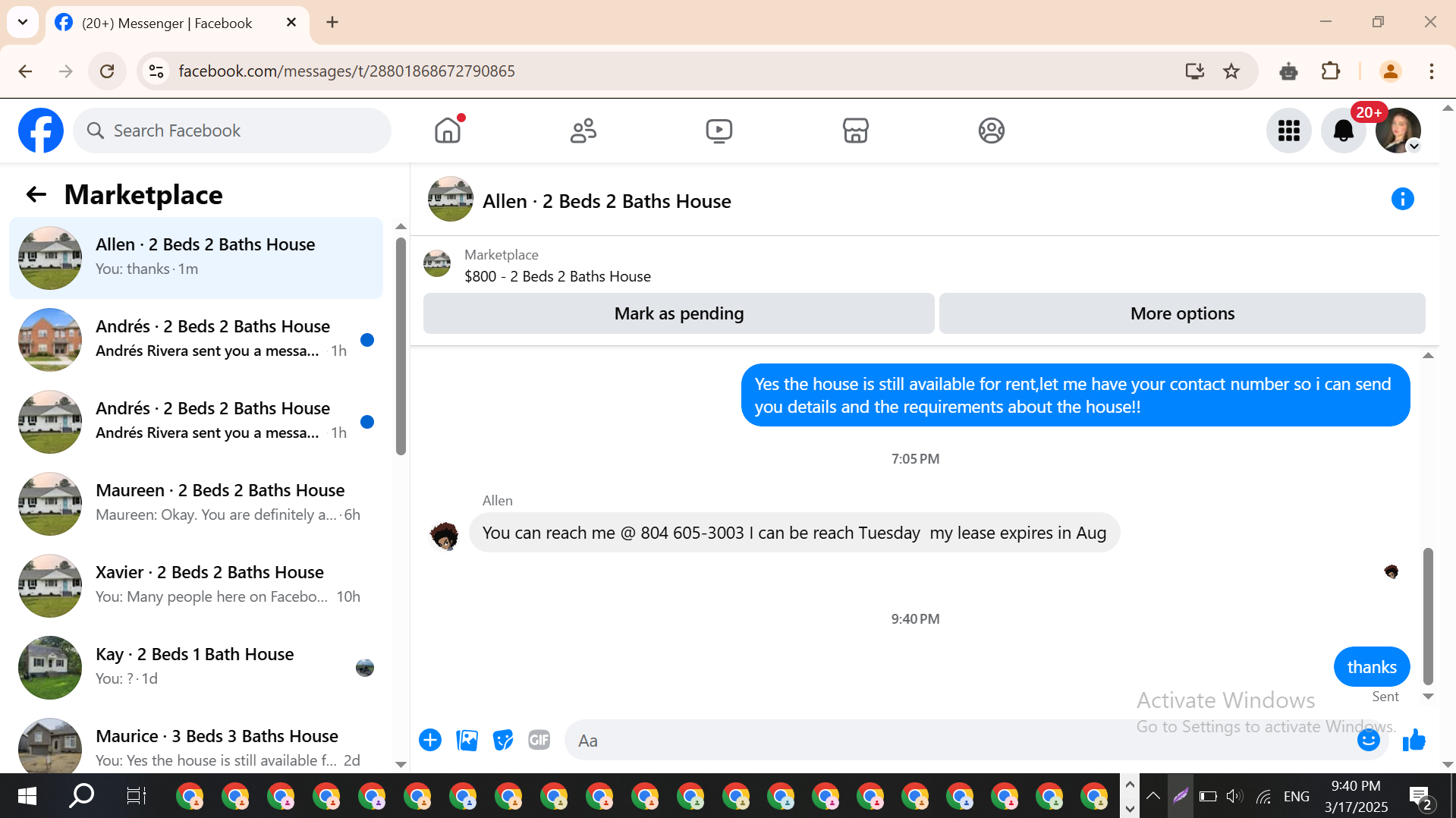
Task: Open Windows Task View
Action: coord(136,796)
